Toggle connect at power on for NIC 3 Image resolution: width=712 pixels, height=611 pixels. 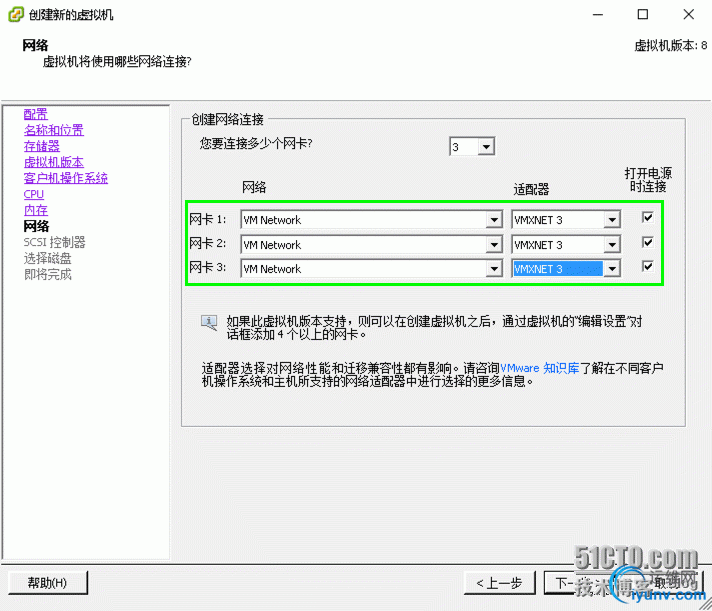(648, 266)
